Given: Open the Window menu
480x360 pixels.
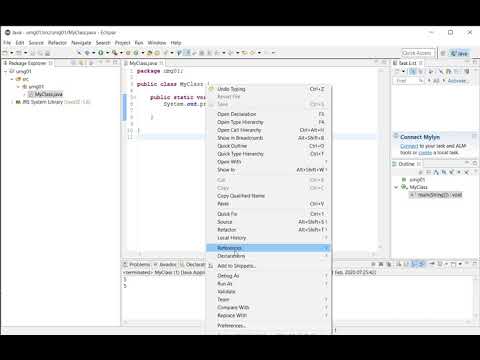Looking at the screenshot, I should click(x=157, y=43).
